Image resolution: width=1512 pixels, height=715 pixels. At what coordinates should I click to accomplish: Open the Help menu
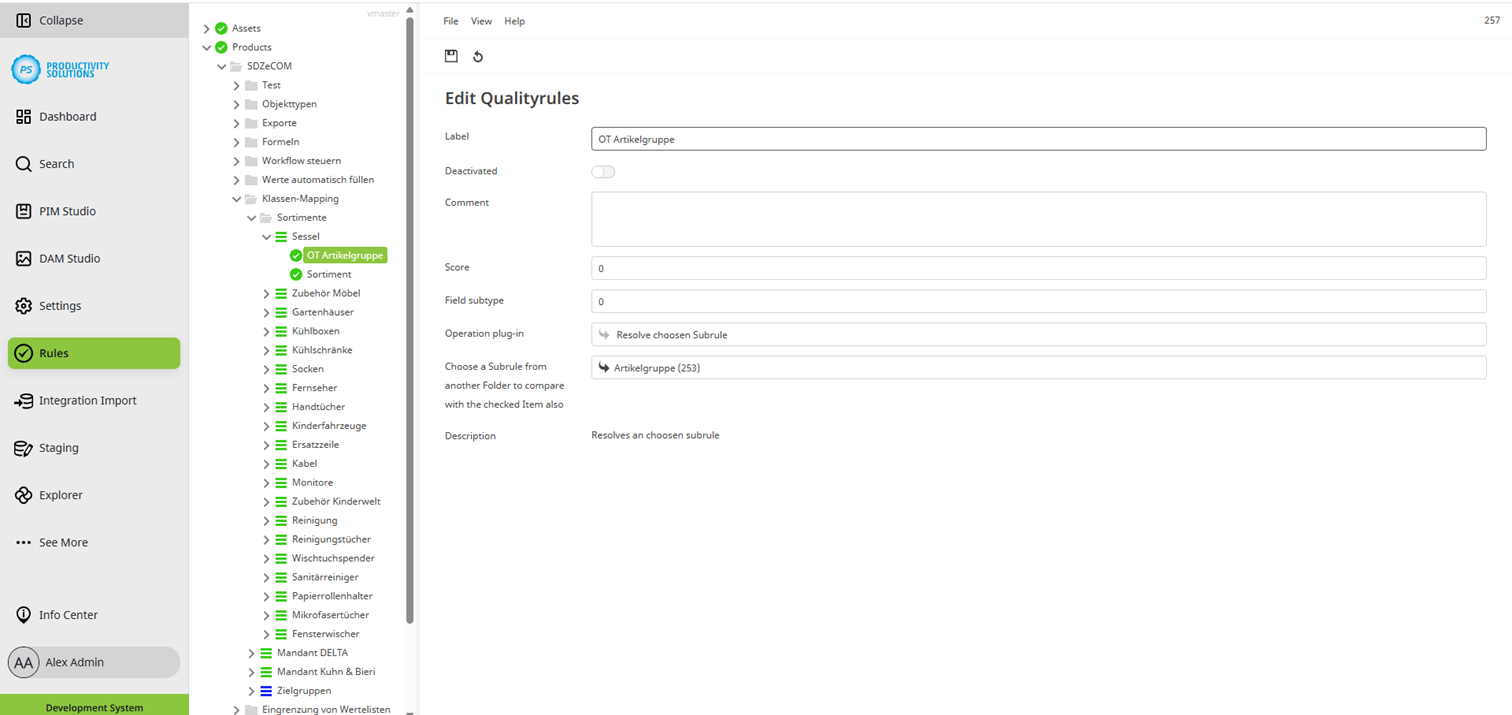(514, 21)
